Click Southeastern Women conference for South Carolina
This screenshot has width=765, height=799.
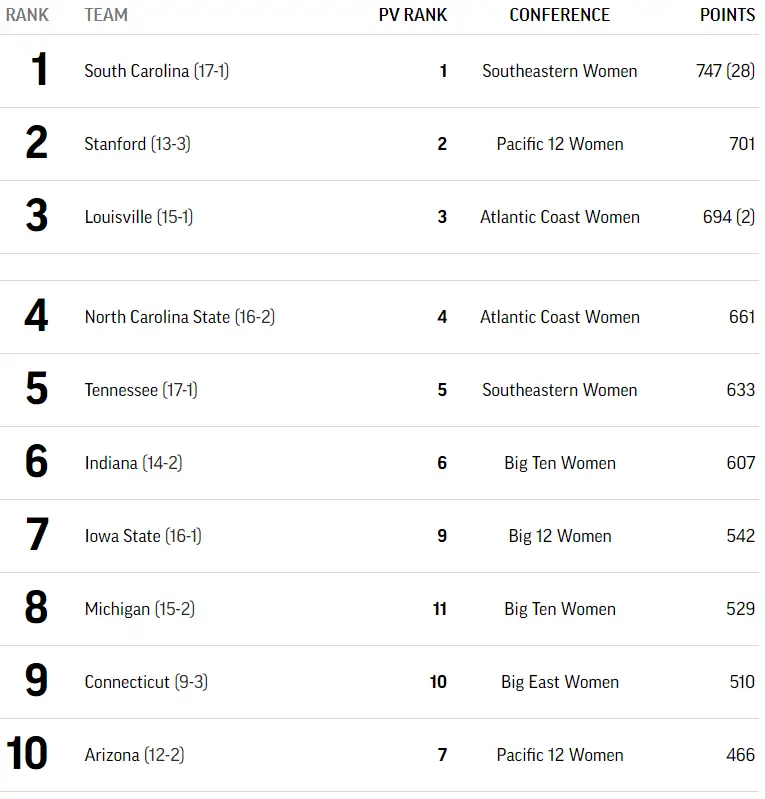(559, 71)
